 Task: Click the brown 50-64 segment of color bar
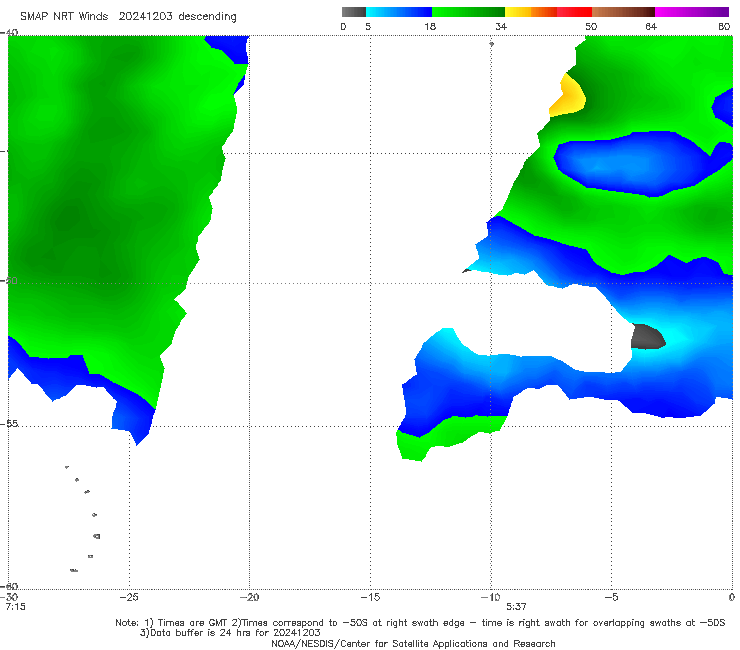coord(623,12)
